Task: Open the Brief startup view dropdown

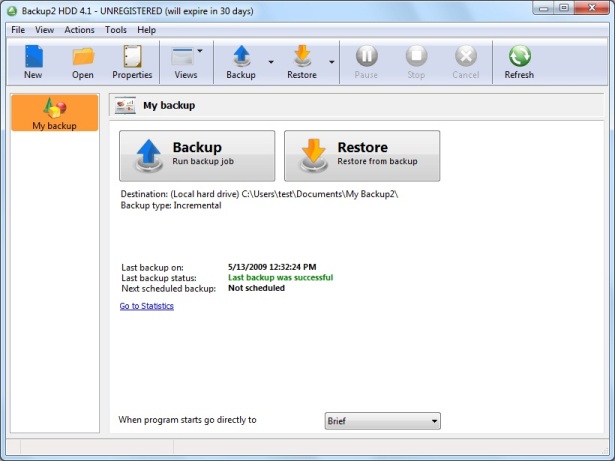Action: pos(382,421)
